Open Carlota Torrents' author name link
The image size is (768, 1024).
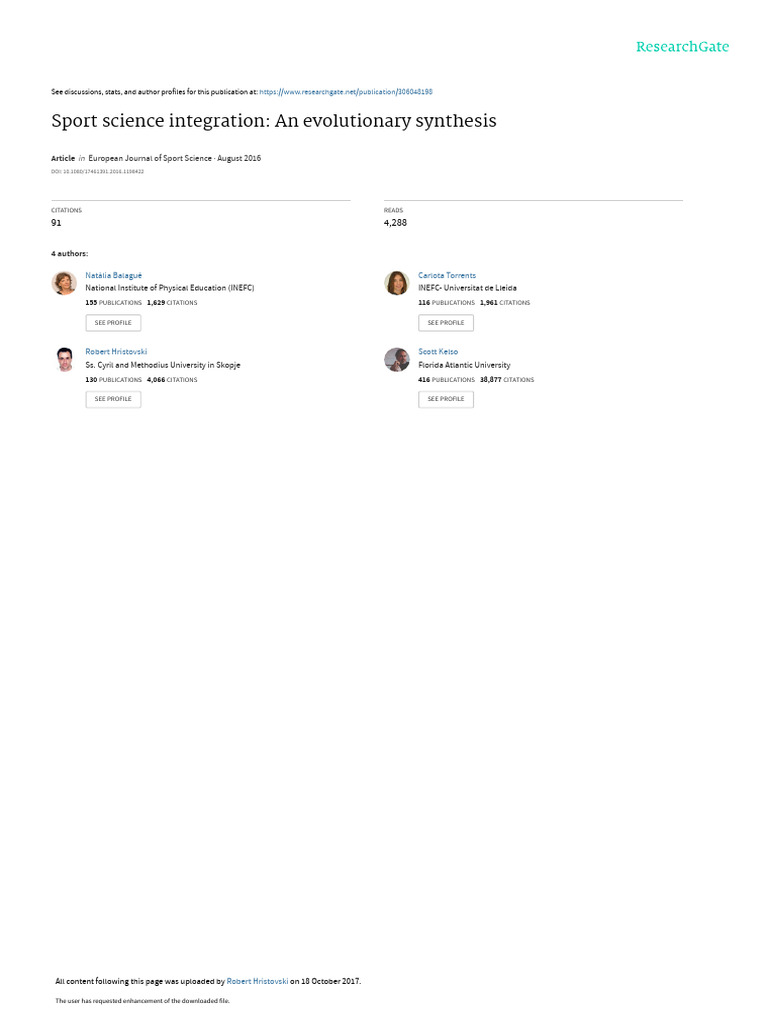pos(447,275)
